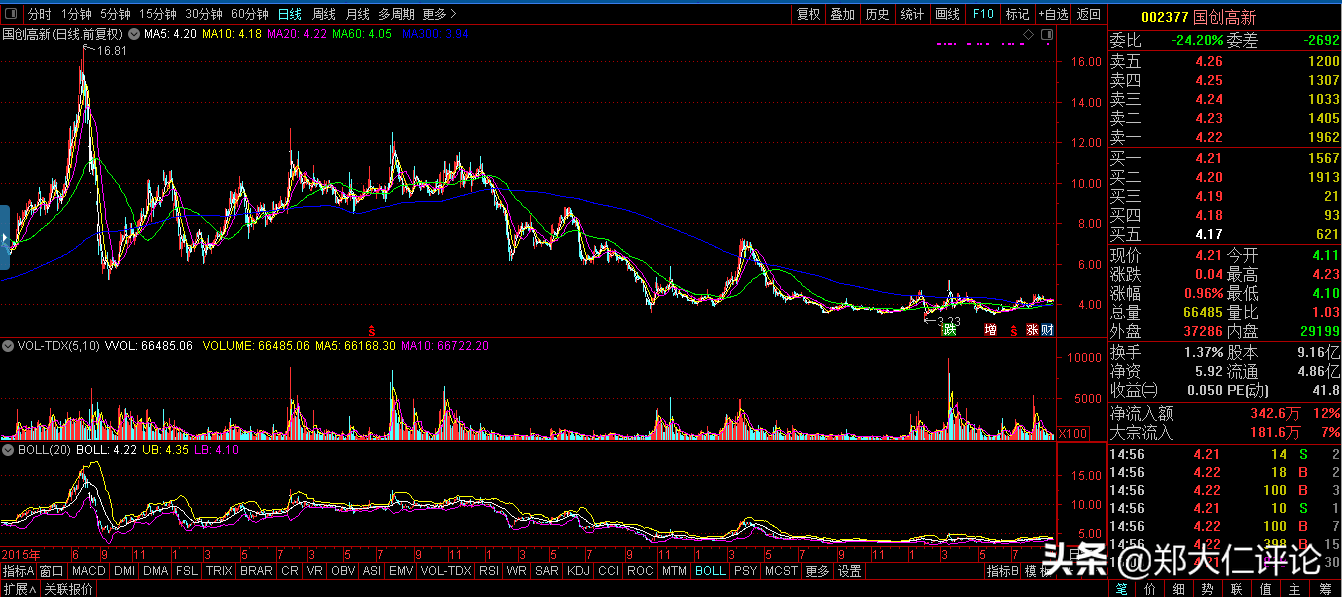Open the dropdown arrow next to 国创高新(日线,前复权)
Screen dimensions: 1342x597
(136, 34)
